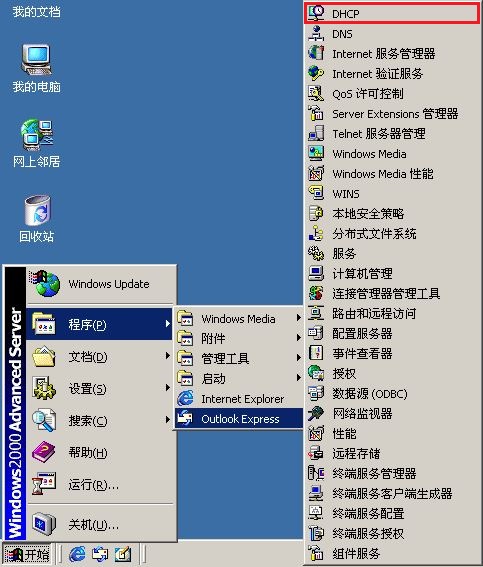Open 事件查看器
Viewport: 483px width, 567px height.
click(x=392, y=353)
